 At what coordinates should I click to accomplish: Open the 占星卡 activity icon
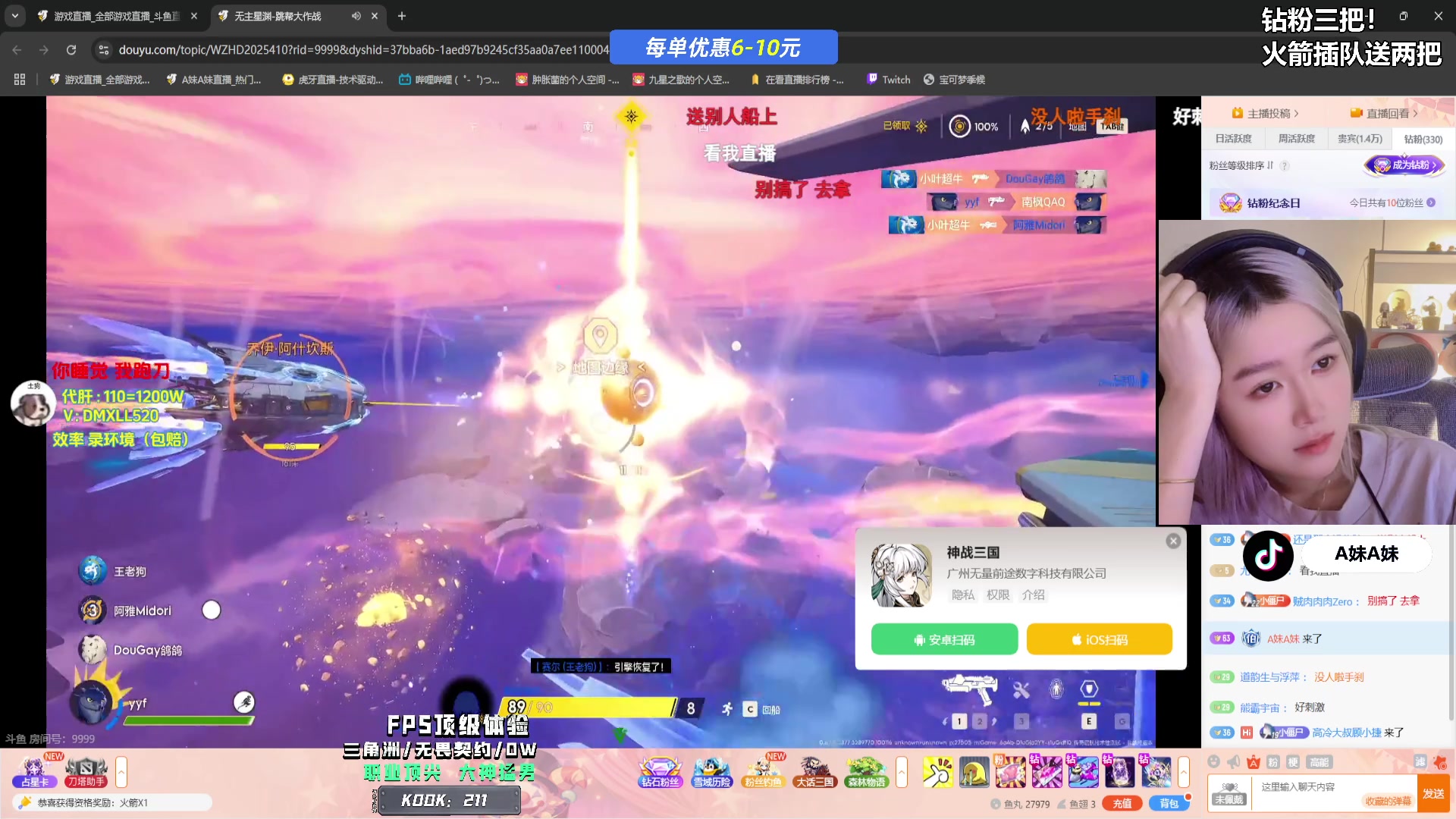click(35, 772)
